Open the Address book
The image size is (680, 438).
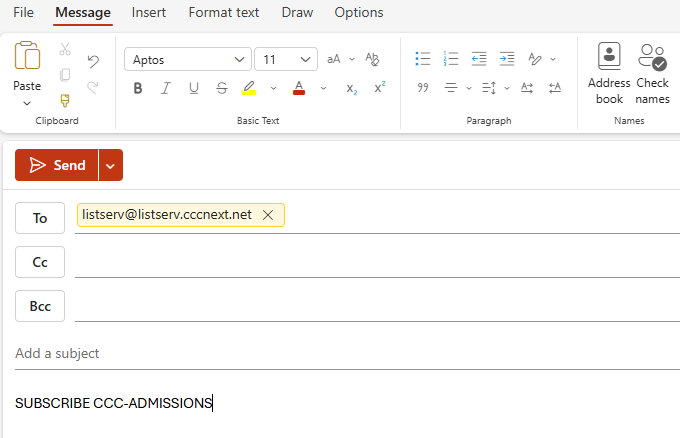(609, 74)
